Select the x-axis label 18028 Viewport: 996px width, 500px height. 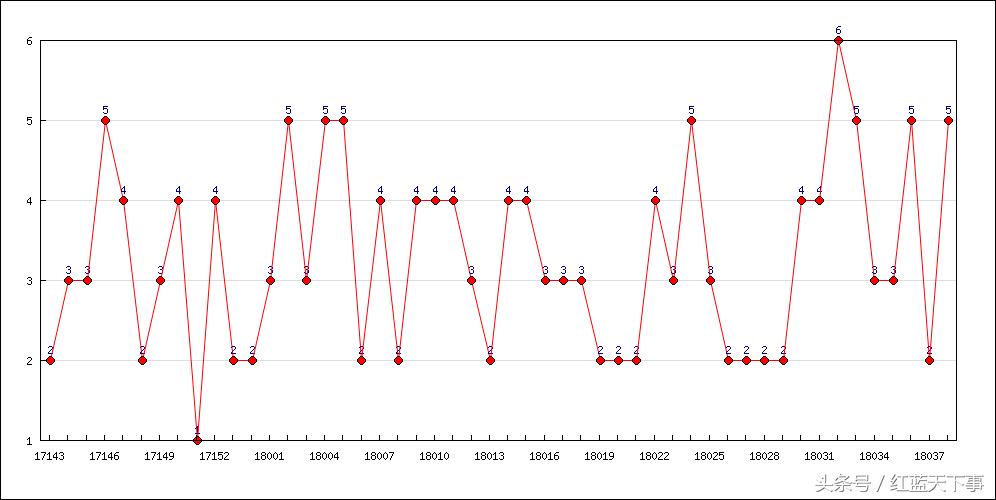(765, 456)
